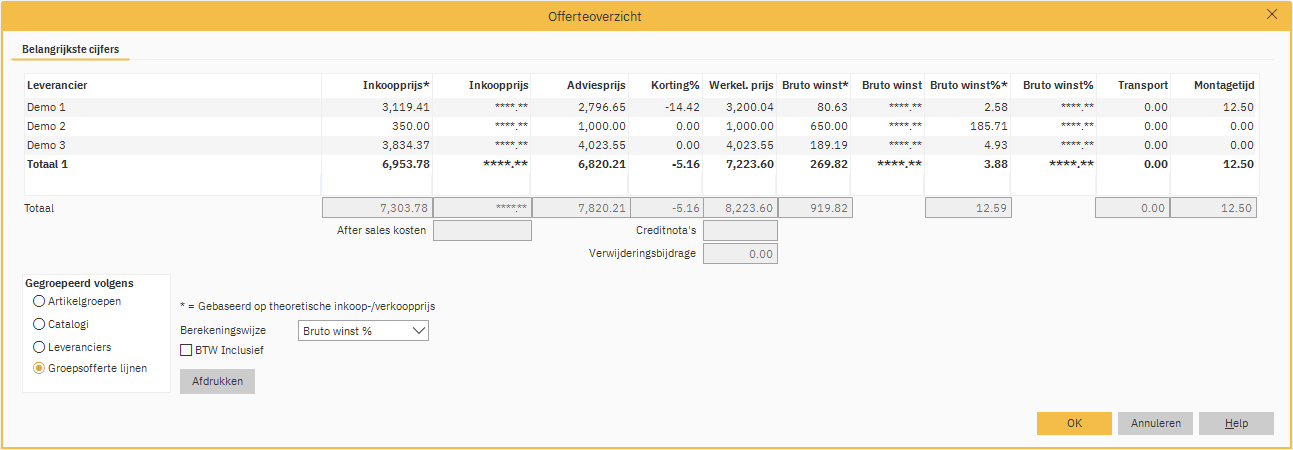Click the Creditnota's input field
The width and height of the screenshot is (1293, 450).
tap(740, 231)
